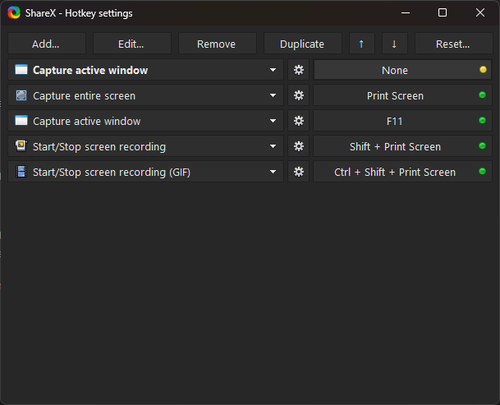This screenshot has height=405, width=500.
Task: Toggle yellow status indicator on None hotkey
Action: (x=483, y=70)
